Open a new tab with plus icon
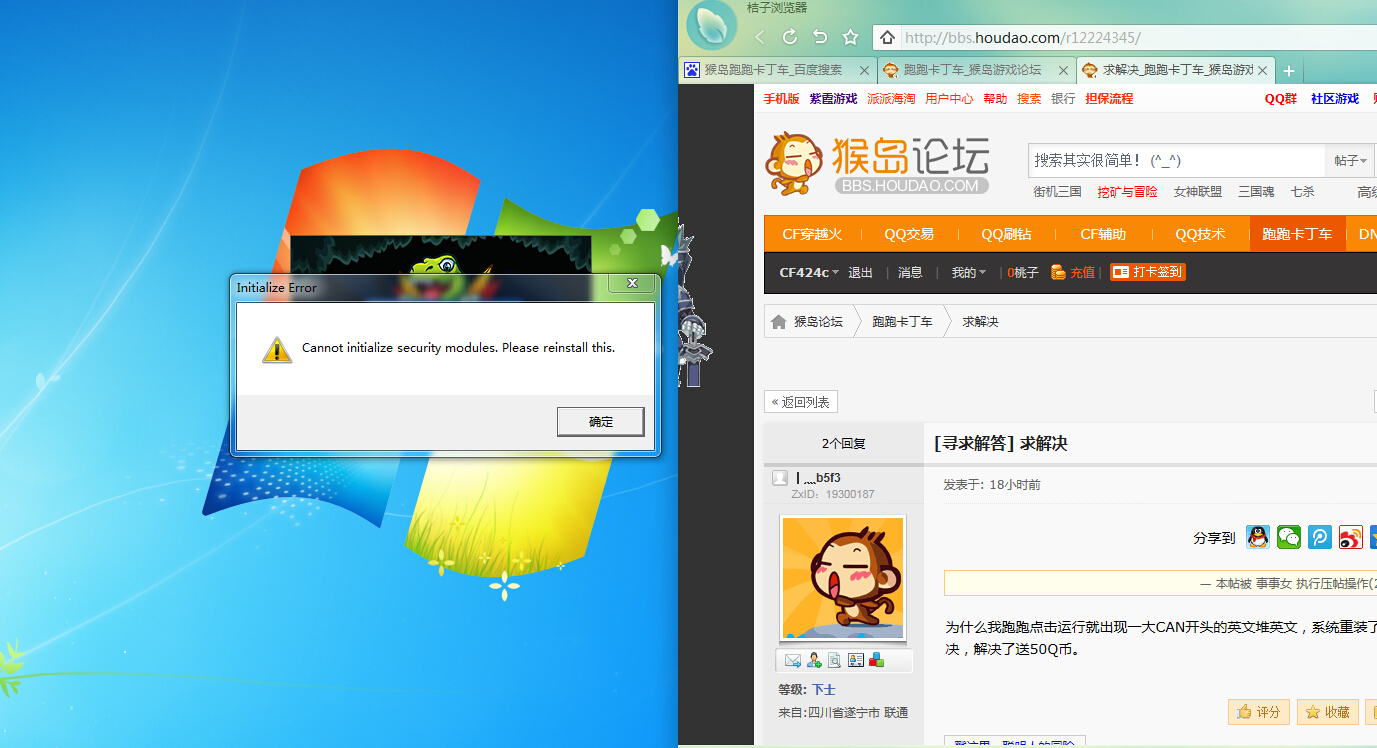The width and height of the screenshot is (1377, 748). (x=1289, y=71)
